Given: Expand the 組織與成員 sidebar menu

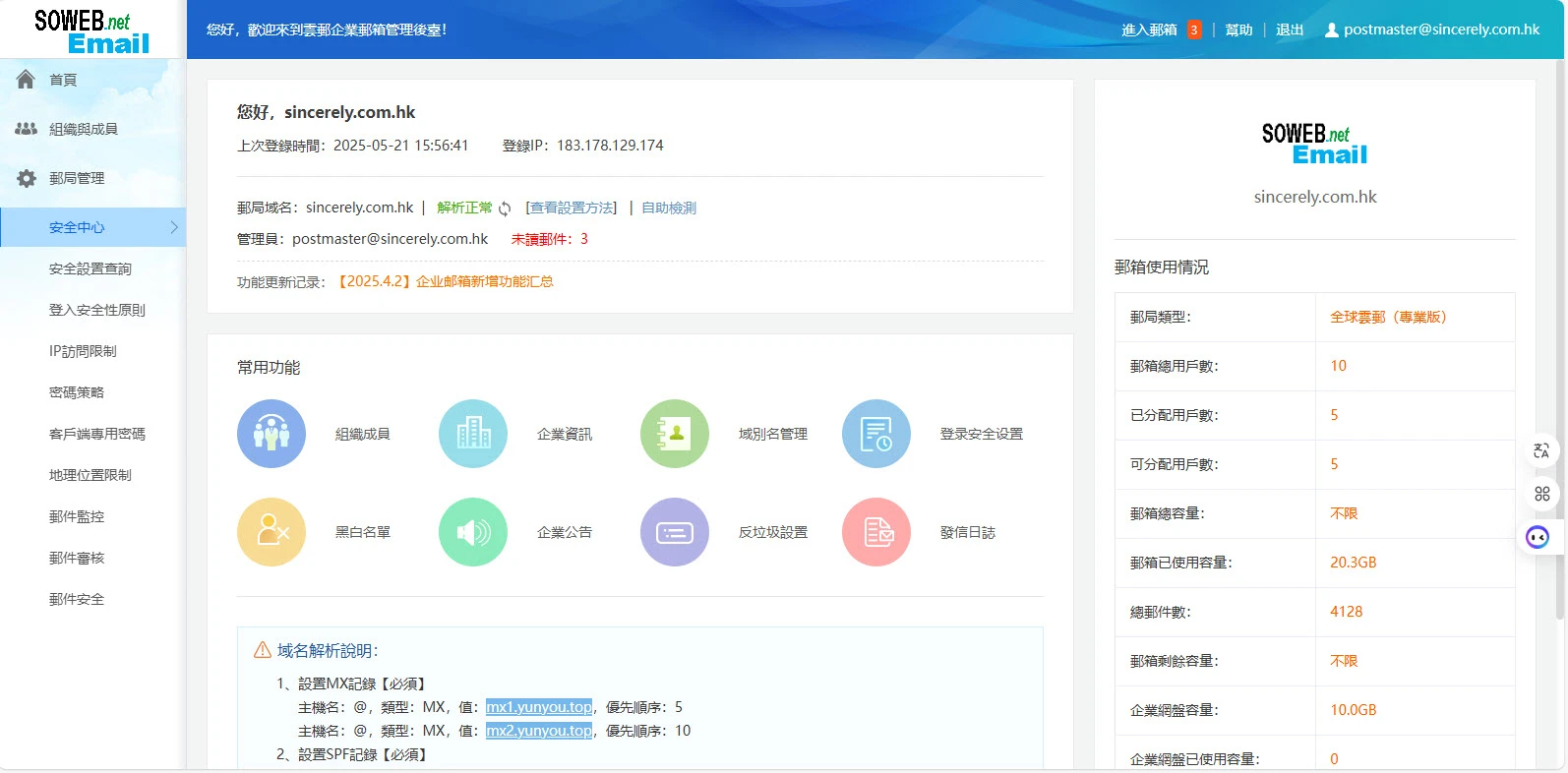Looking at the screenshot, I should [84, 129].
